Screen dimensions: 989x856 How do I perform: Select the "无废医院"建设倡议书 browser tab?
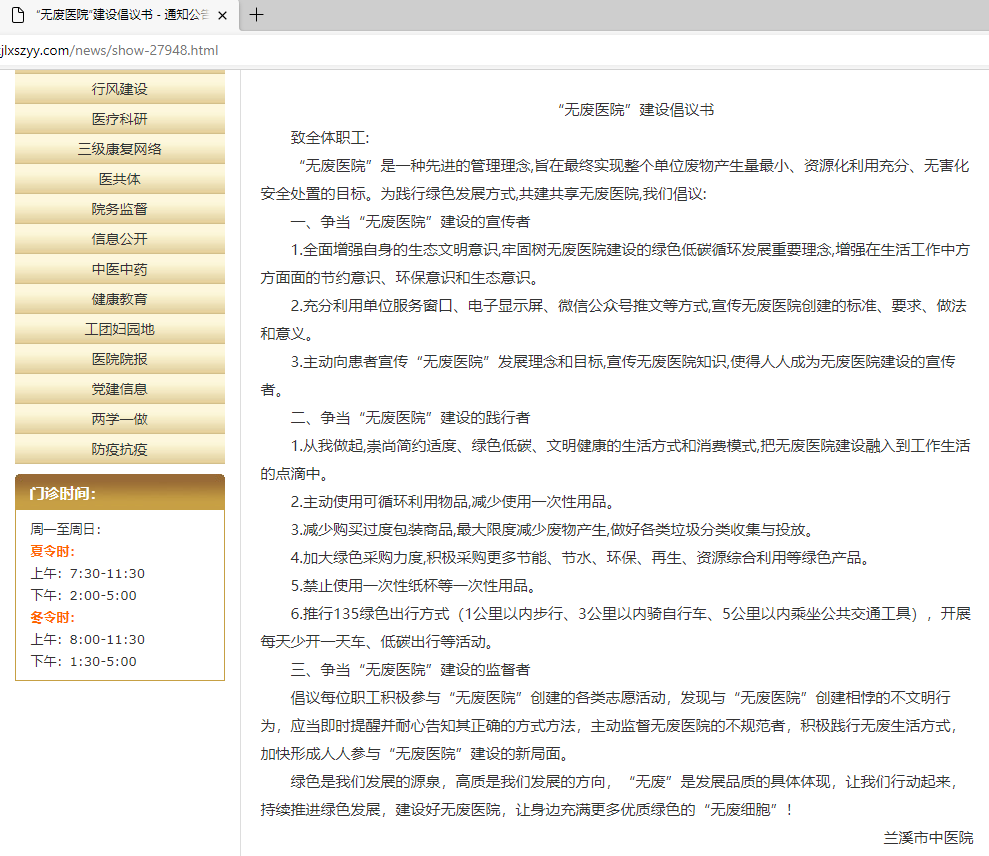pyautogui.click(x=120, y=15)
